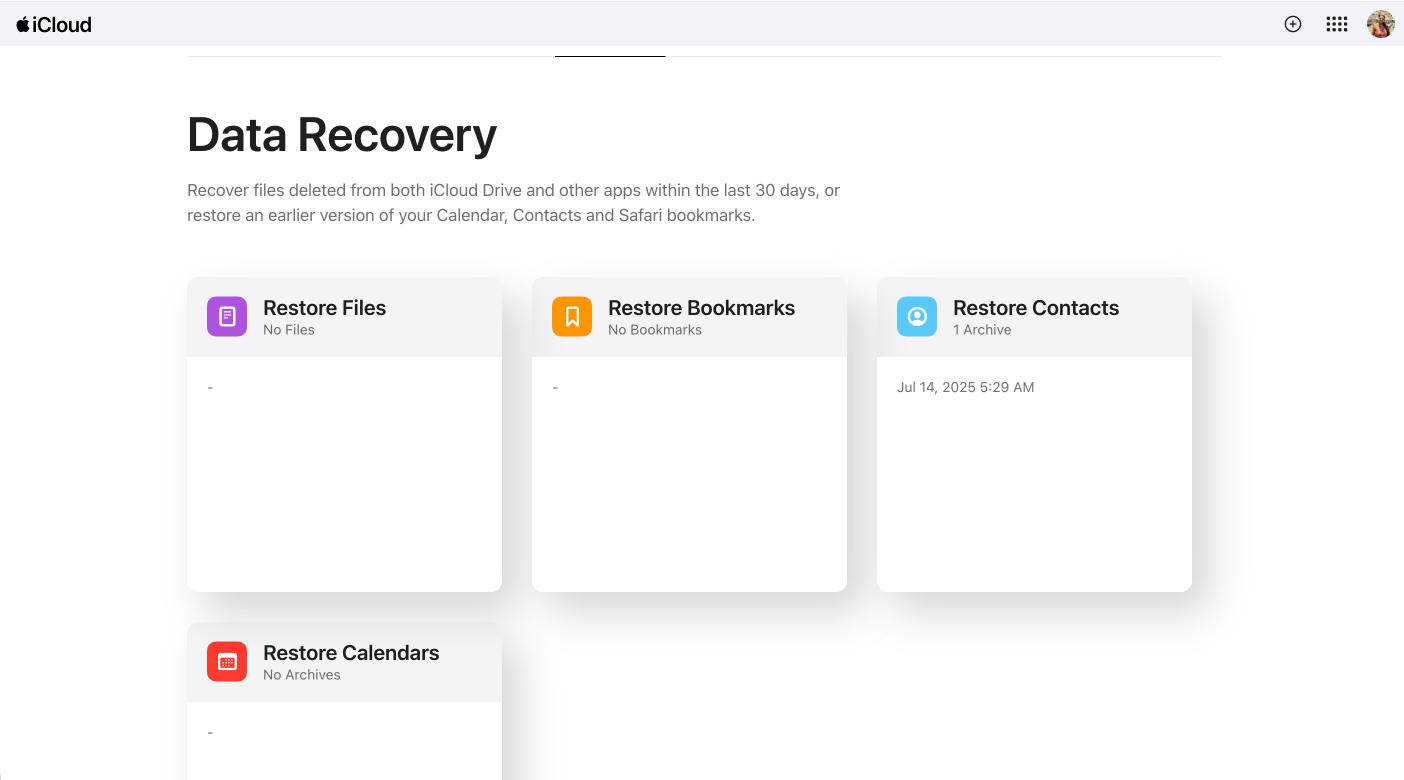Open the iCloud apps grid launcher

[x=1336, y=23]
